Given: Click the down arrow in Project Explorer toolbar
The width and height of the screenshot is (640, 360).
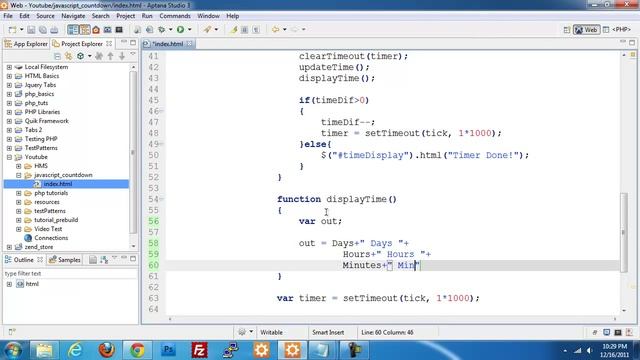Looking at the screenshot, I should [x=122, y=56].
